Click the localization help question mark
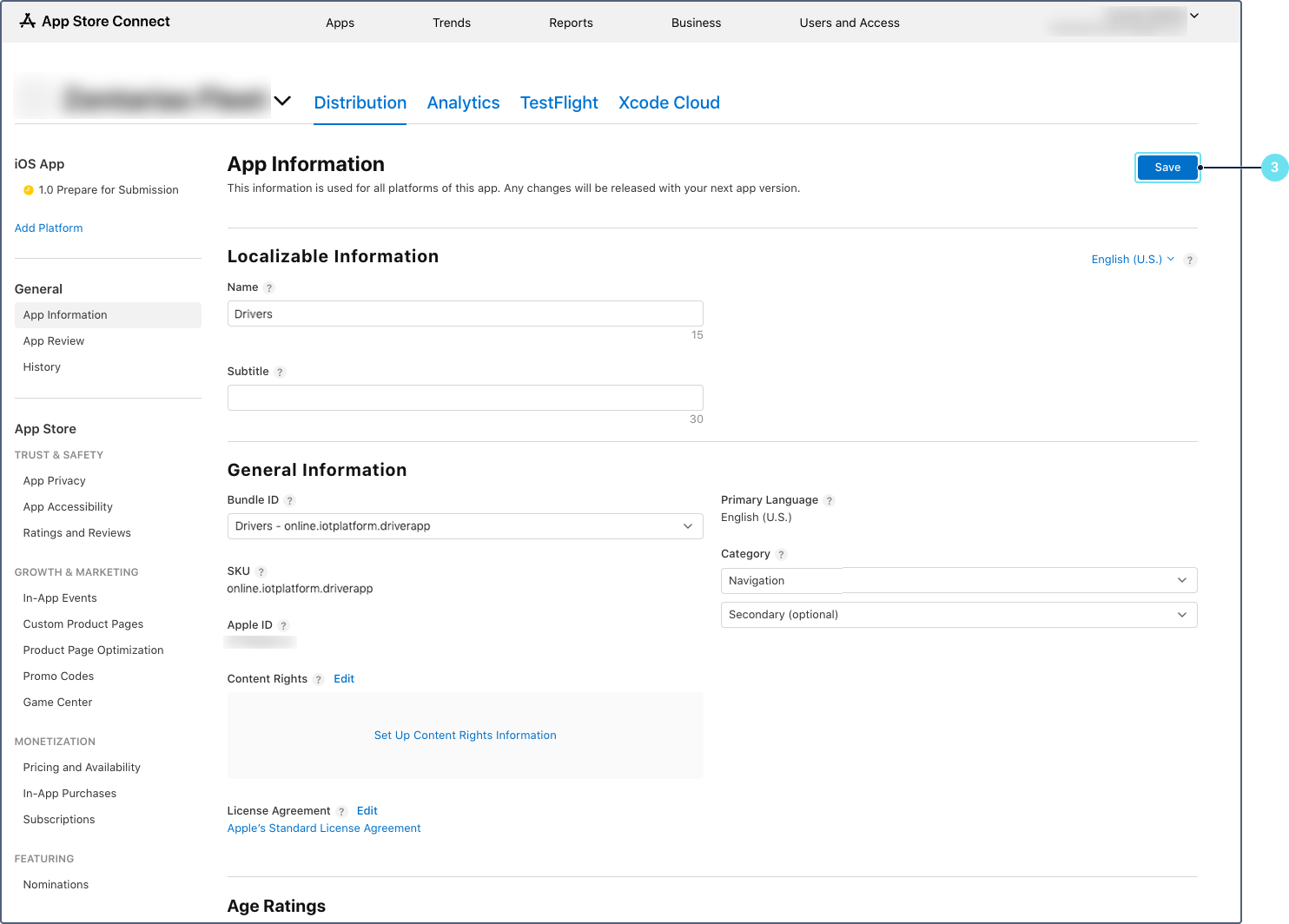This screenshot has width=1289, height=924. [1190, 261]
